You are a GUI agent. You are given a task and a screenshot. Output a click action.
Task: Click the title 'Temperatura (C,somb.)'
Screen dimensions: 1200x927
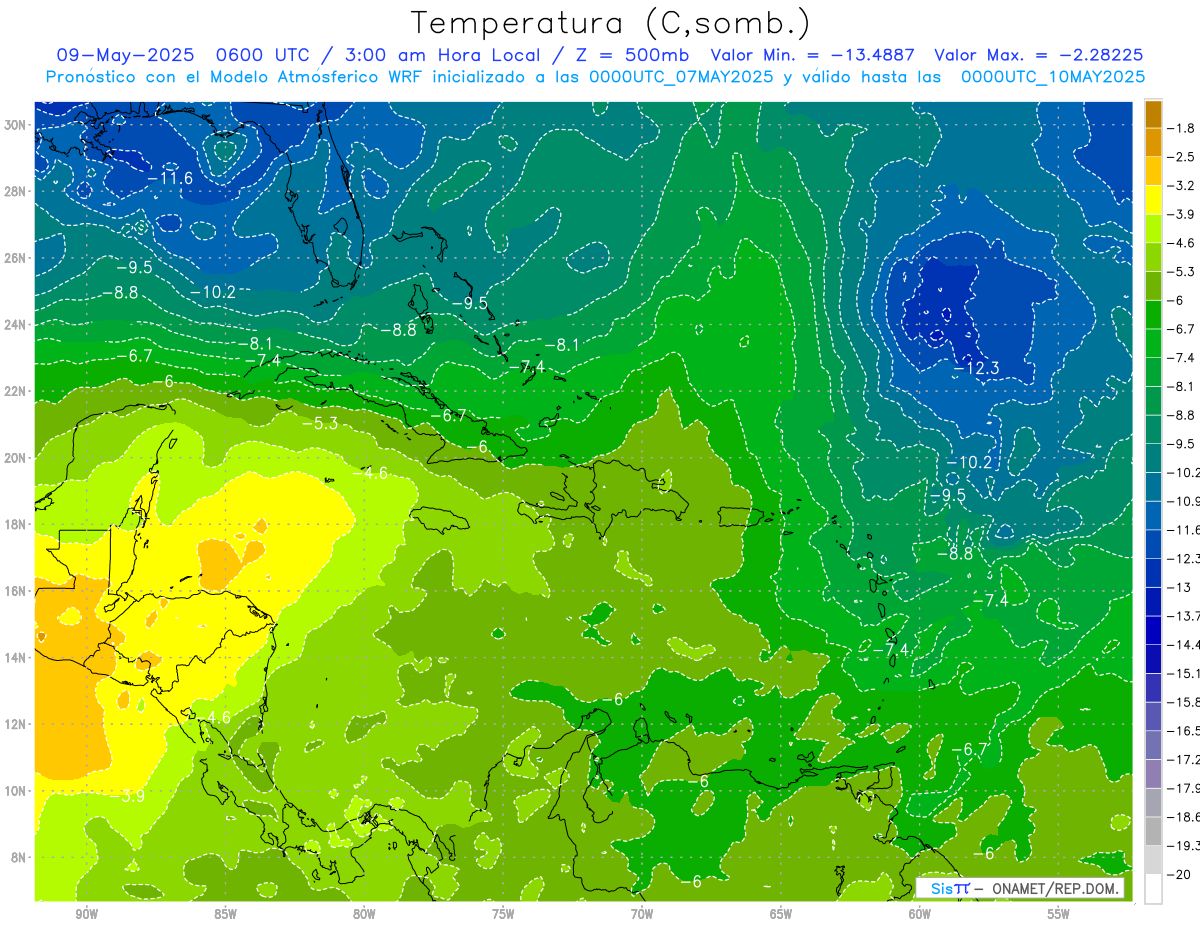point(611,23)
